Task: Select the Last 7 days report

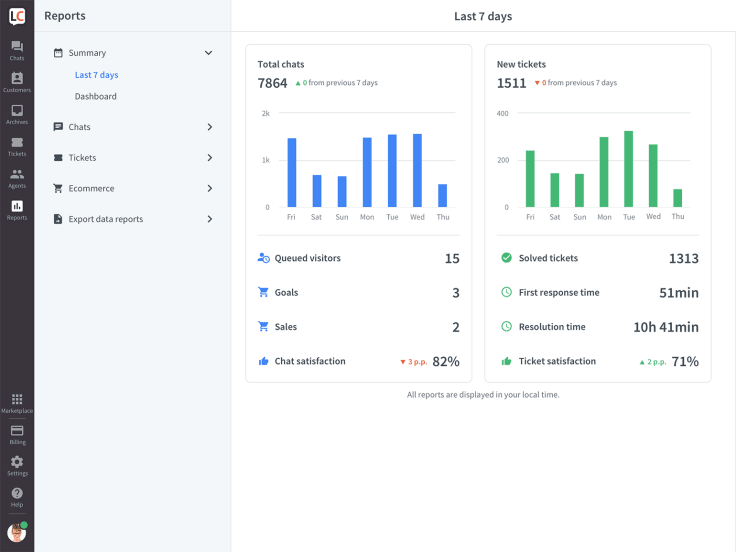Action: (96, 75)
